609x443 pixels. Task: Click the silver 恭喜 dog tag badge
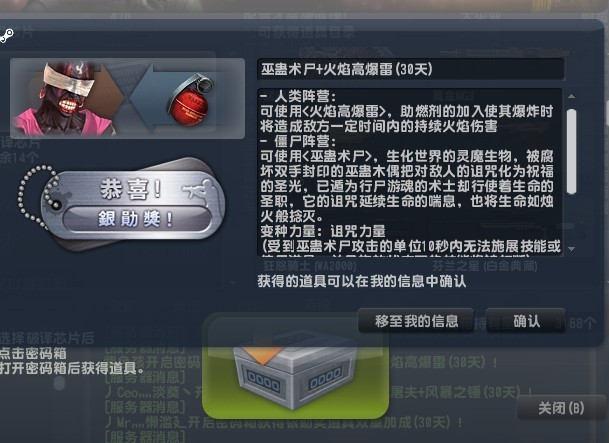click(x=132, y=205)
